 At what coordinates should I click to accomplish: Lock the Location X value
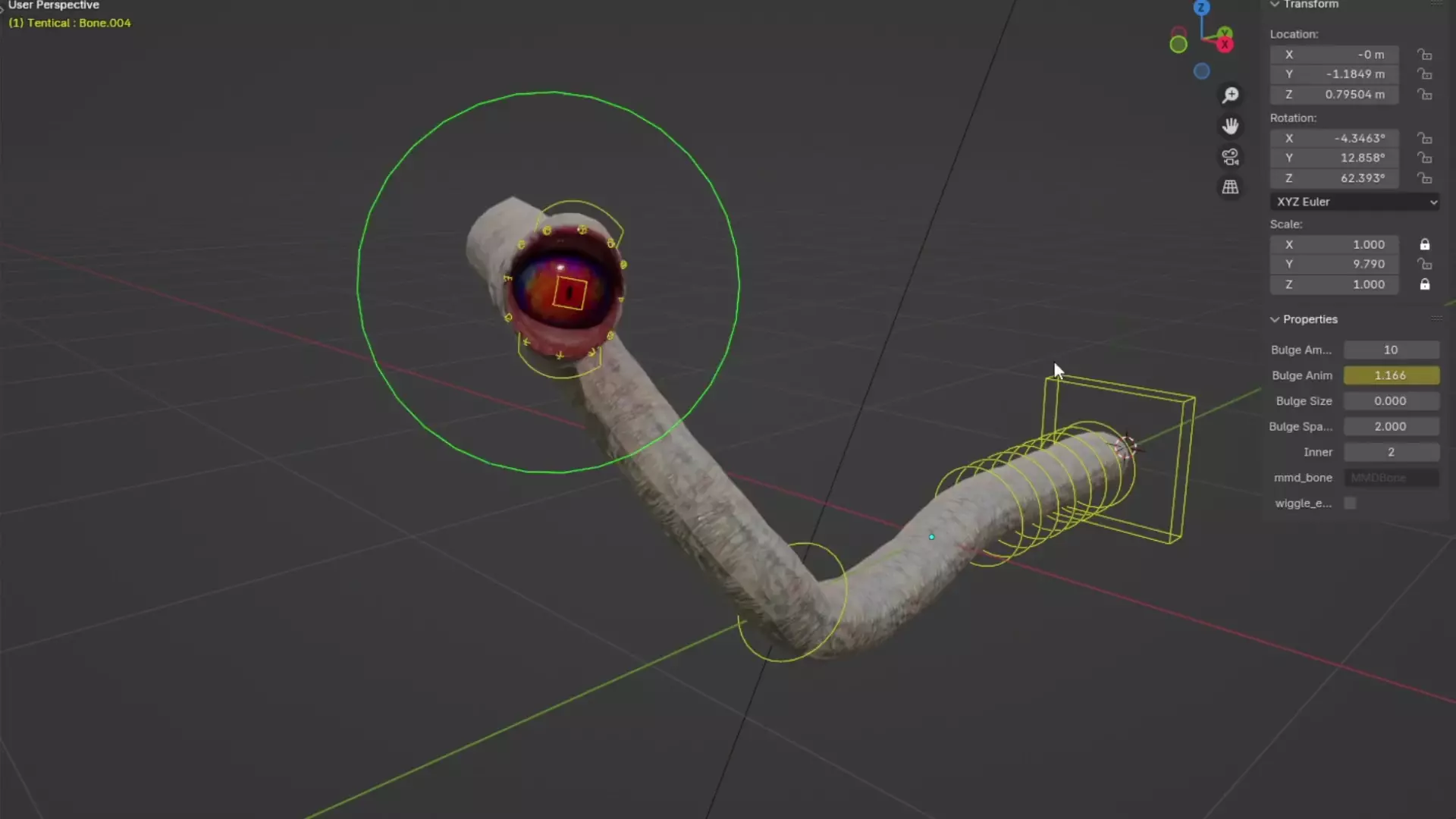(1425, 55)
